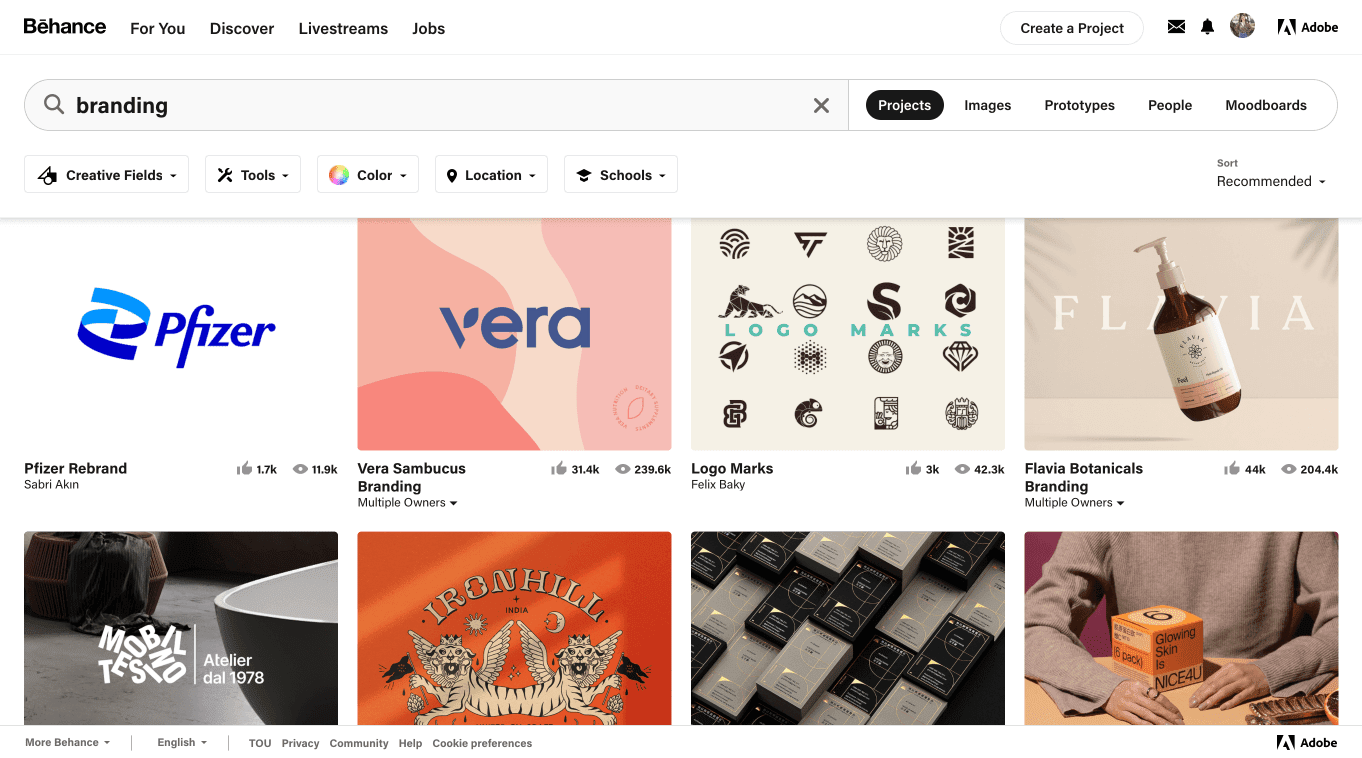Open the notifications bell
The height and width of the screenshot is (758, 1362).
click(x=1207, y=27)
